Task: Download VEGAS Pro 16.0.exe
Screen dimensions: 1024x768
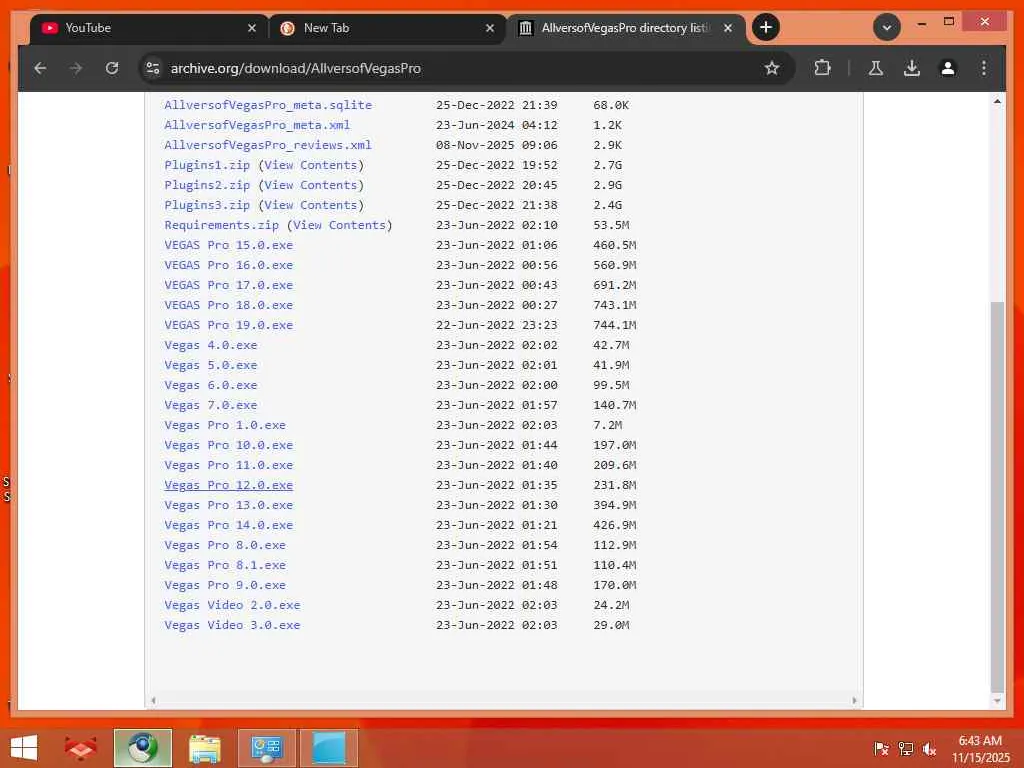Action: coord(229,265)
